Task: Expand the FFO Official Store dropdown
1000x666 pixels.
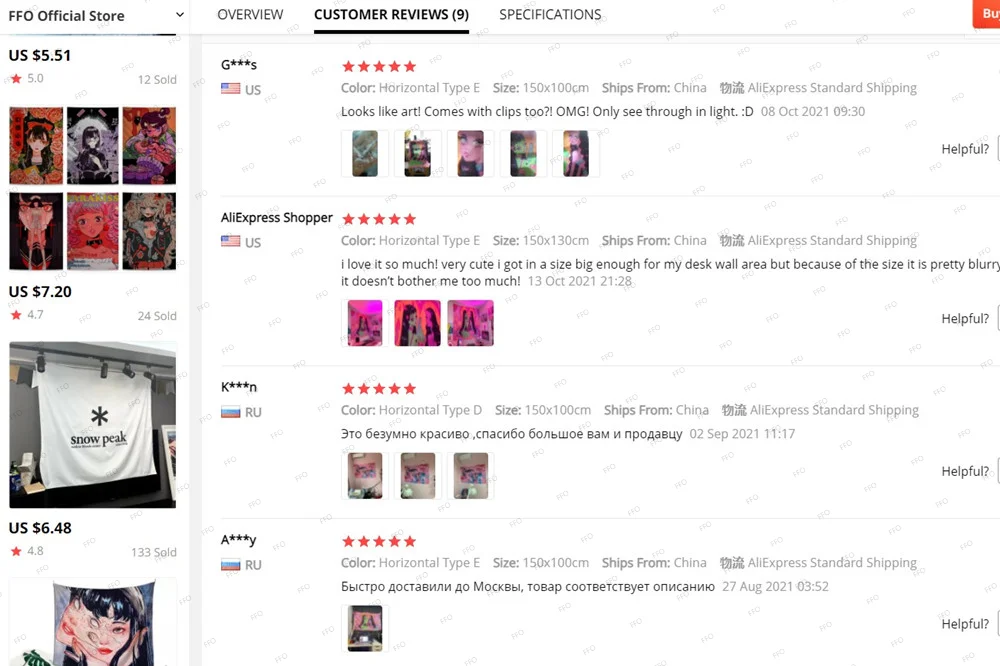Action: coord(180,15)
